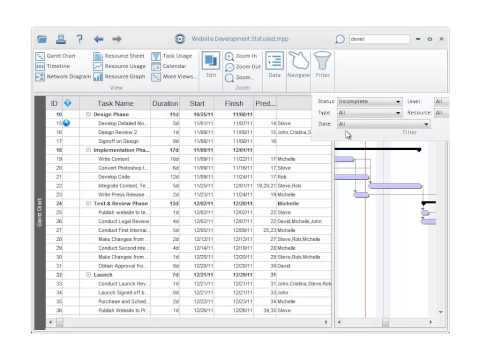The height and width of the screenshot is (360, 480).
Task: Click the Write Press Release Gantt bar
Action: [x=361, y=195]
